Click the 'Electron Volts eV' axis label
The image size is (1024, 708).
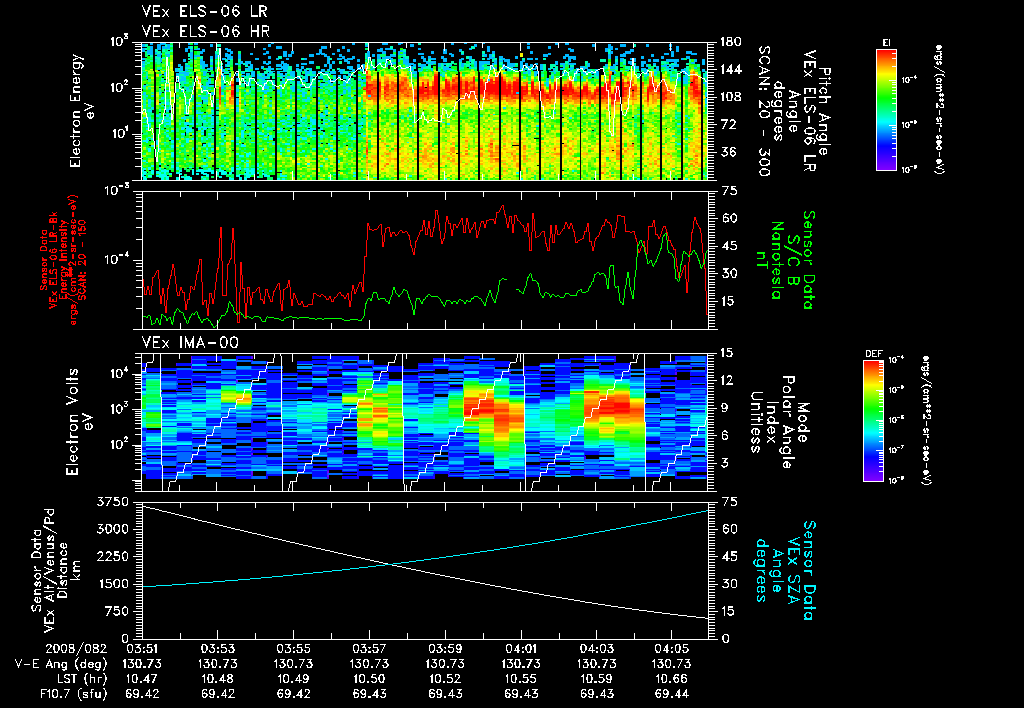click(79, 421)
